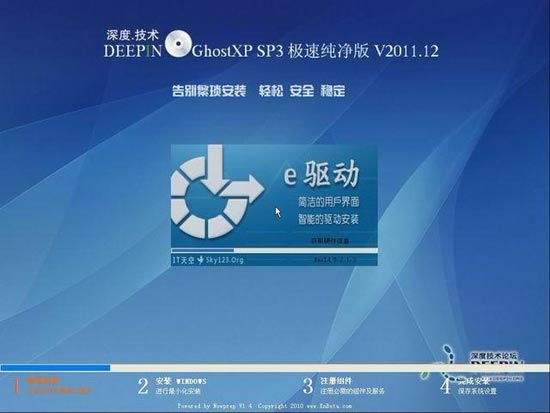The image size is (550, 413).
Task: Click the 轻松 slogan word
Action: pyautogui.click(x=271, y=91)
